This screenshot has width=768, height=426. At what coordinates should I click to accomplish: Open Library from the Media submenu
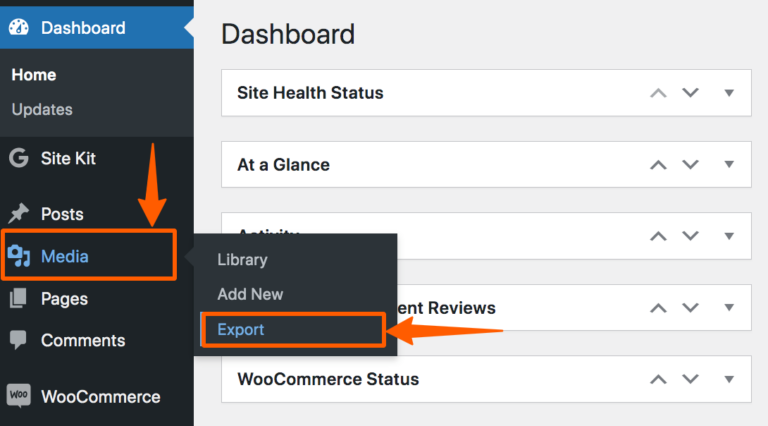pos(242,260)
